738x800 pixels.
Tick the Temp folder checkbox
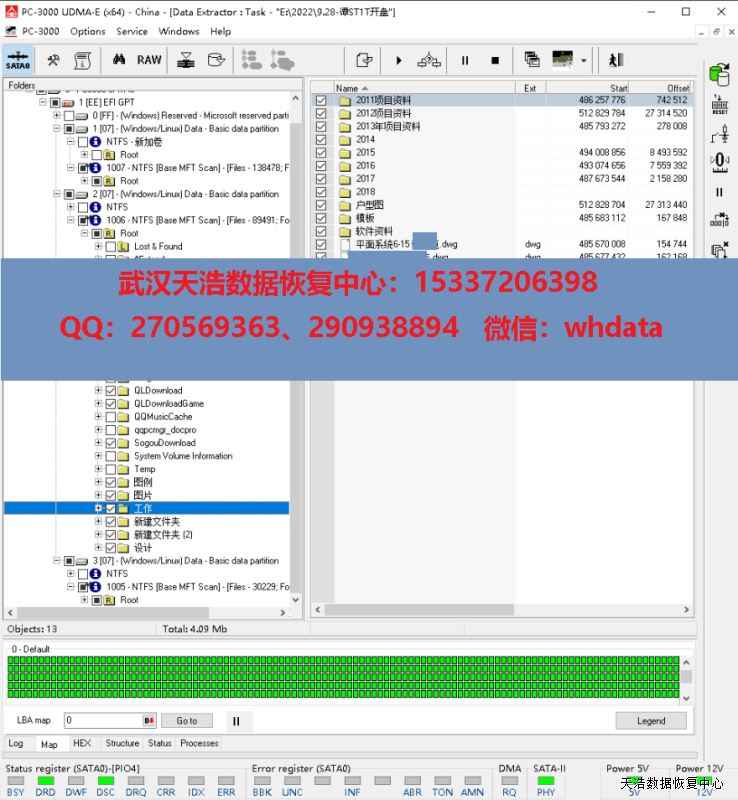pos(111,469)
